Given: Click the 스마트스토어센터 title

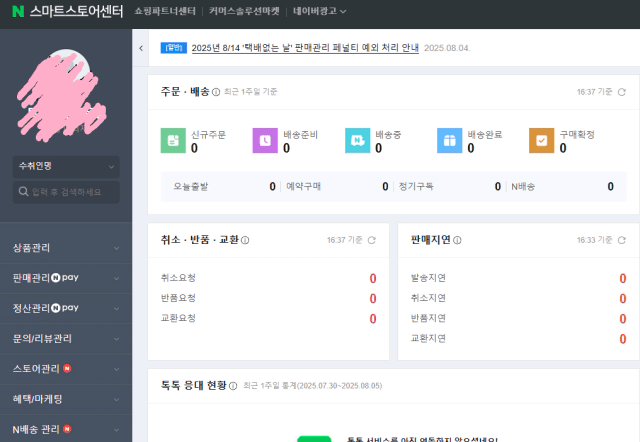Looking at the screenshot, I should 76,11.
